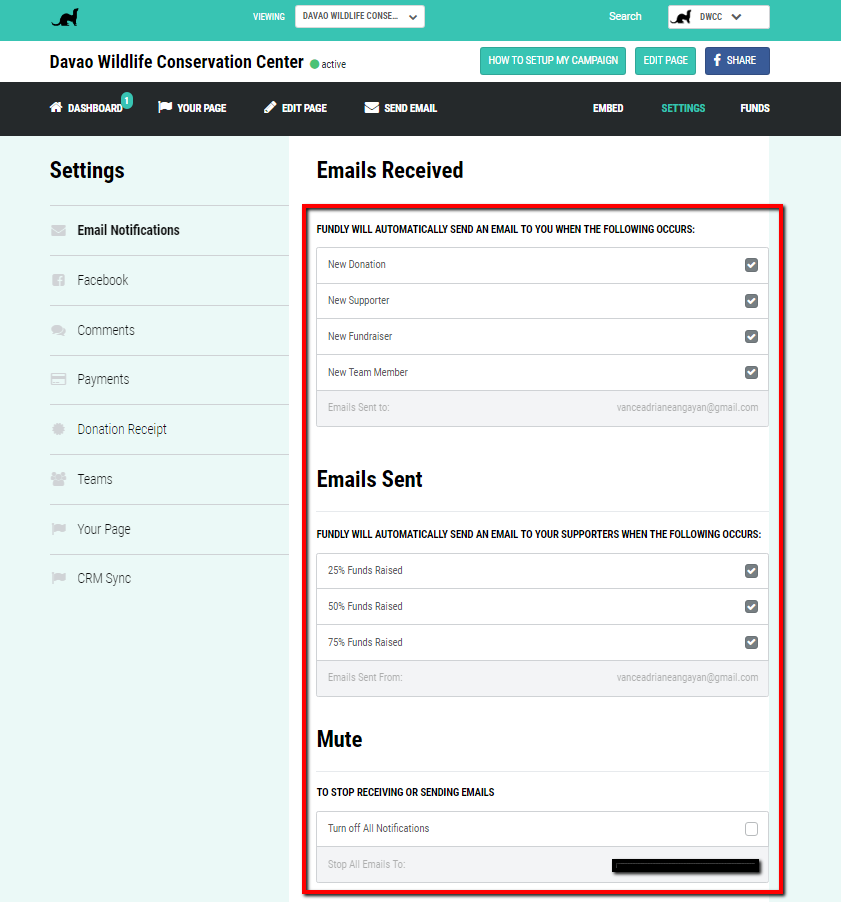The height and width of the screenshot is (902, 841).
Task: Enable Turn off All Notifications
Action: (751, 829)
